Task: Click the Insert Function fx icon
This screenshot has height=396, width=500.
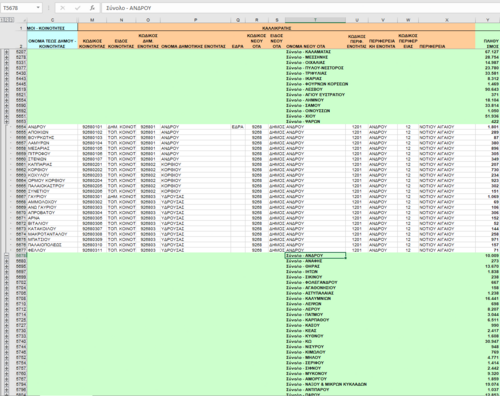Action: [92, 8]
